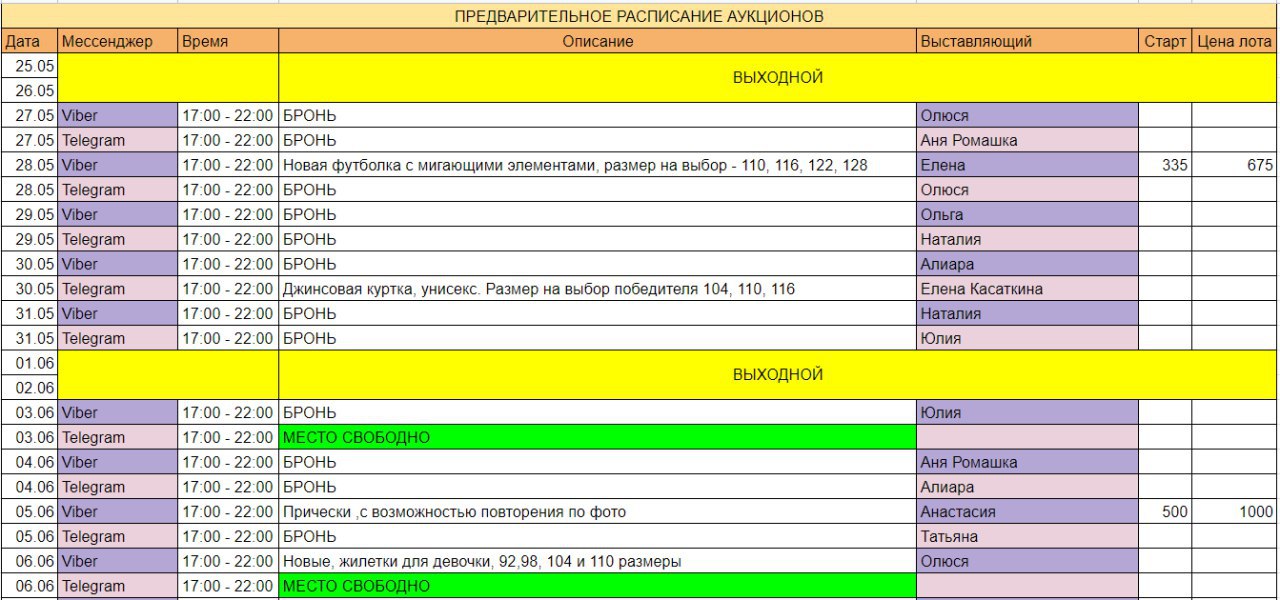1280x600 pixels.
Task: Select the date cell 02.06
Action: coord(30,387)
